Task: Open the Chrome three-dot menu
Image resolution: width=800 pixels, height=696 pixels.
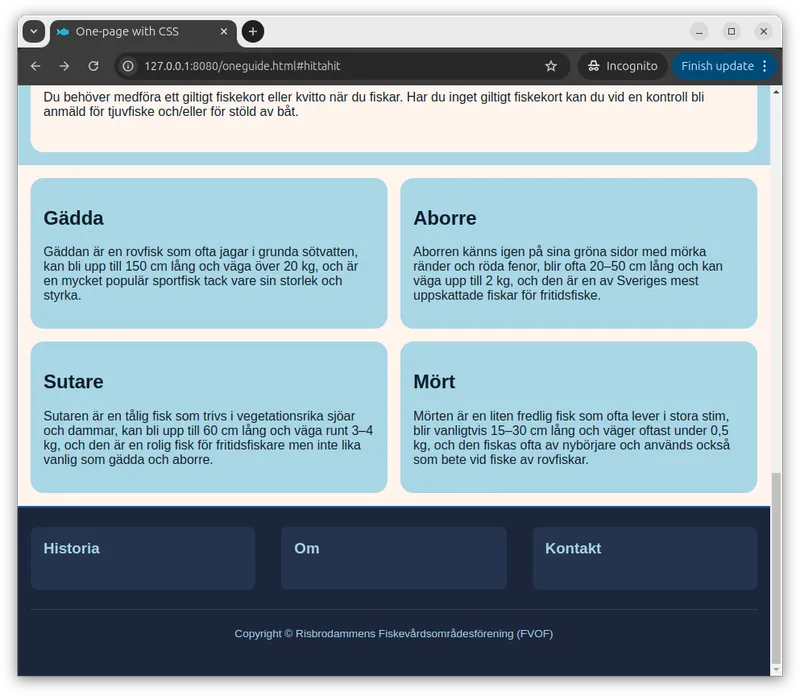Action: [765, 66]
